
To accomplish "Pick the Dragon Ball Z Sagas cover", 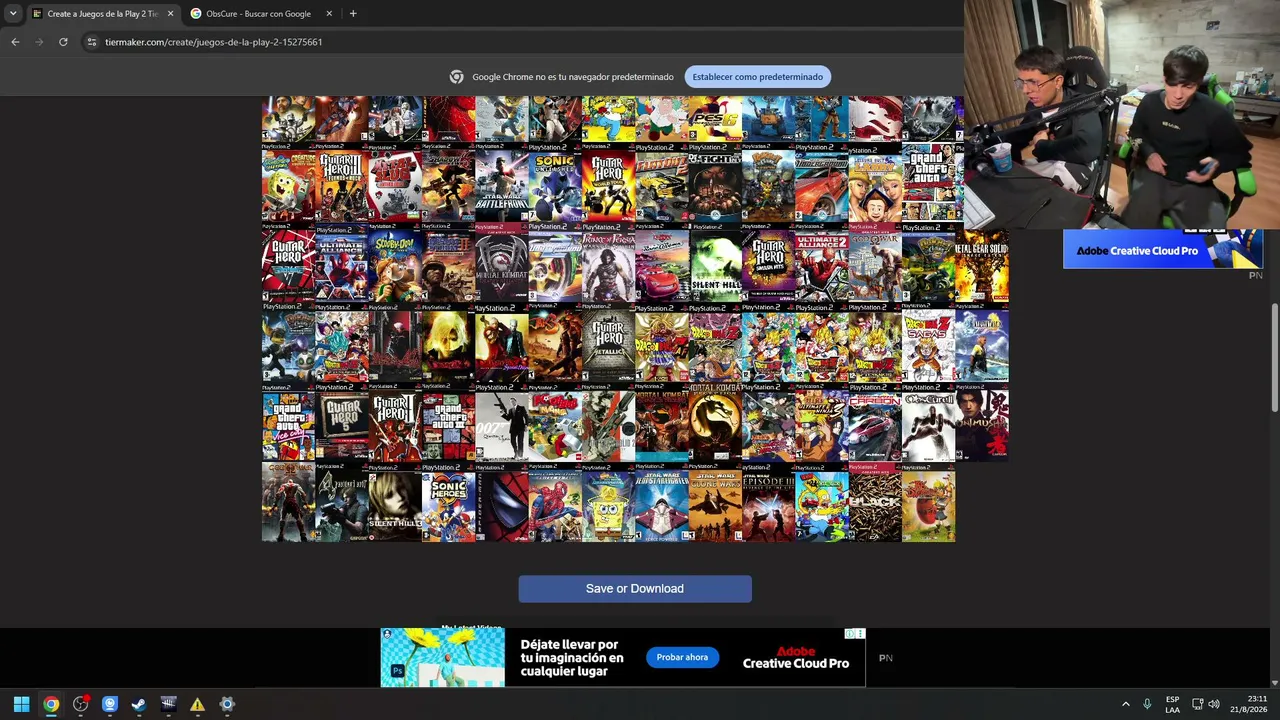I will coord(929,344).
